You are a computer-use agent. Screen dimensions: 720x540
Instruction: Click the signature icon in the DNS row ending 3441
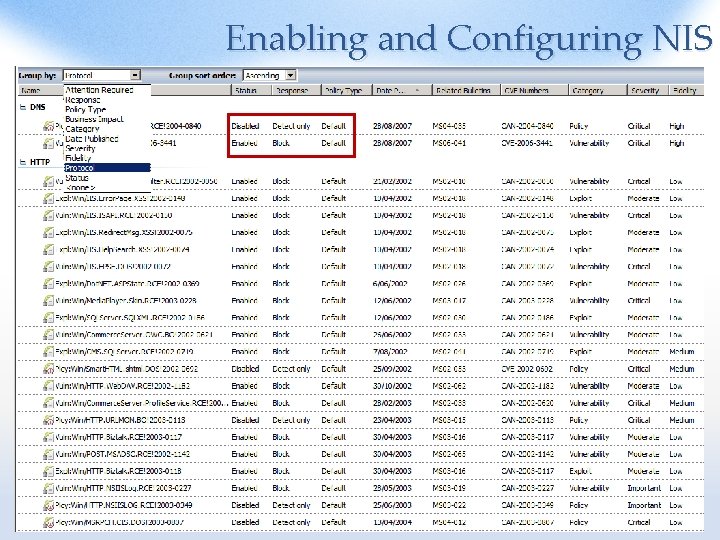pos(48,143)
